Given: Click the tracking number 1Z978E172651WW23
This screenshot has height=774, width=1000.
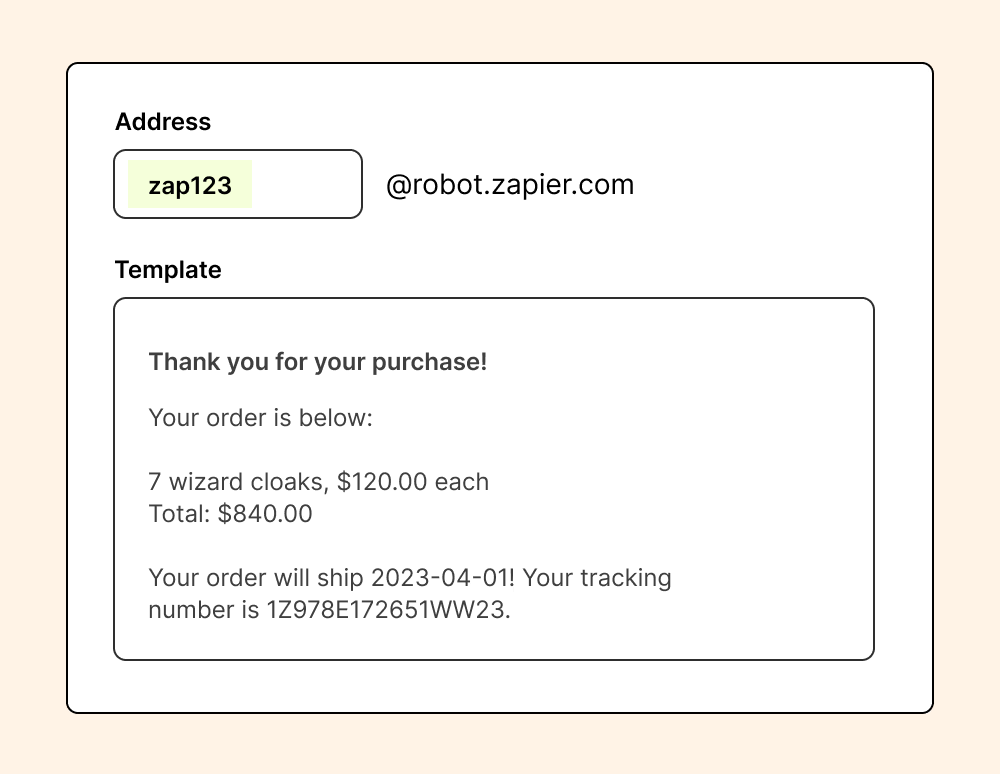Looking at the screenshot, I should (x=388, y=610).
